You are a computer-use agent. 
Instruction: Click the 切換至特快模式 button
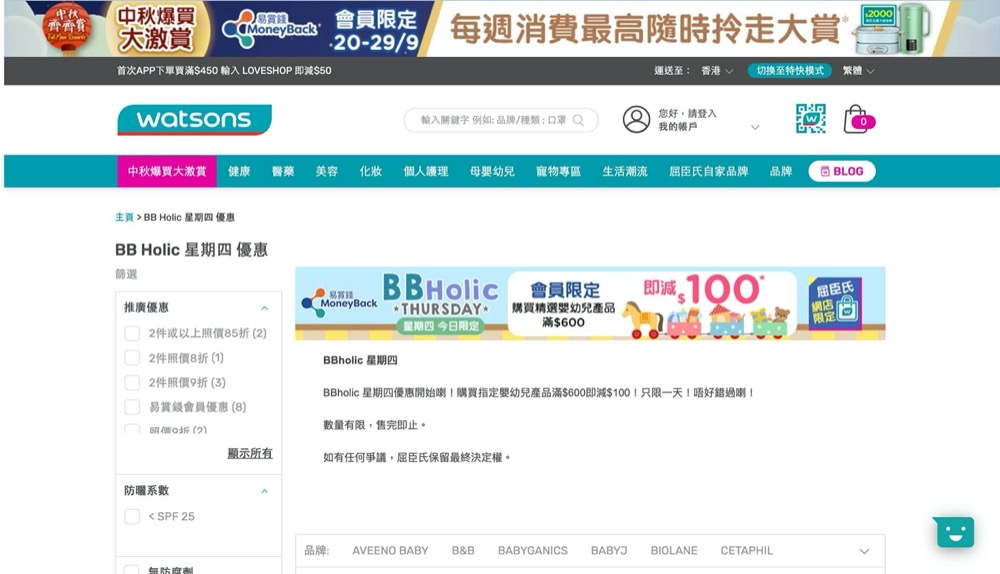[x=790, y=71]
